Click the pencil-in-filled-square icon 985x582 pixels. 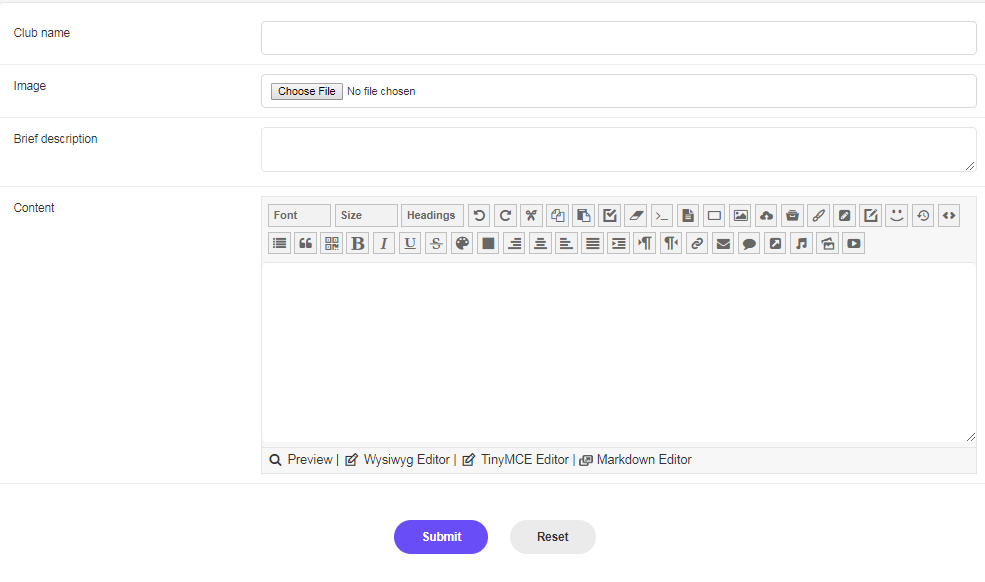844,216
